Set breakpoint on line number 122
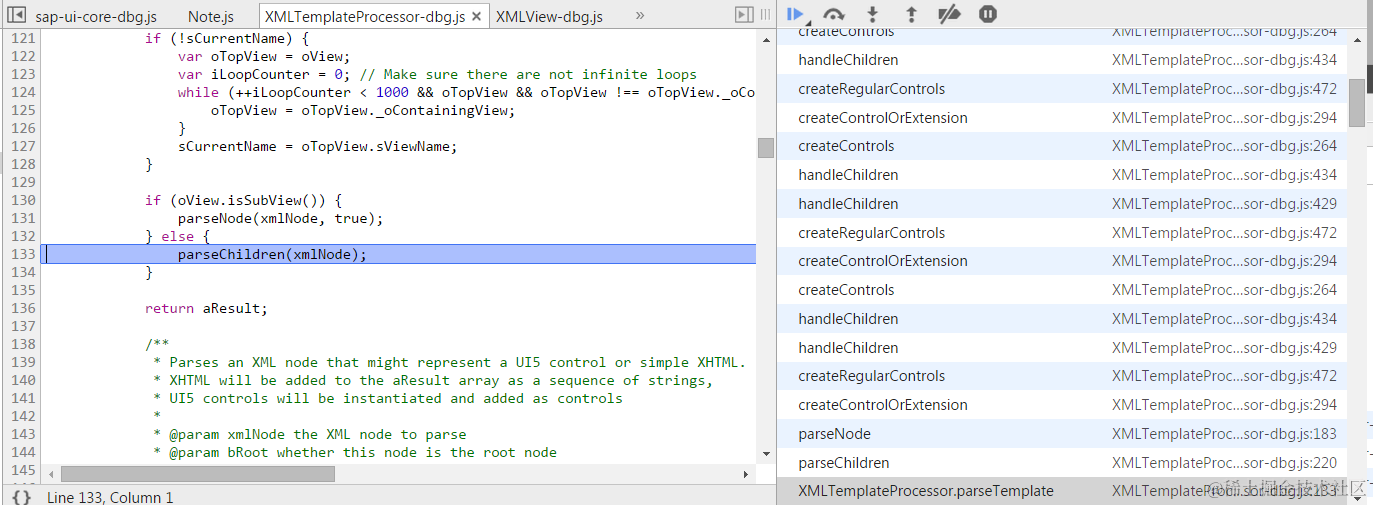This screenshot has height=505, width=1373. click(21, 56)
